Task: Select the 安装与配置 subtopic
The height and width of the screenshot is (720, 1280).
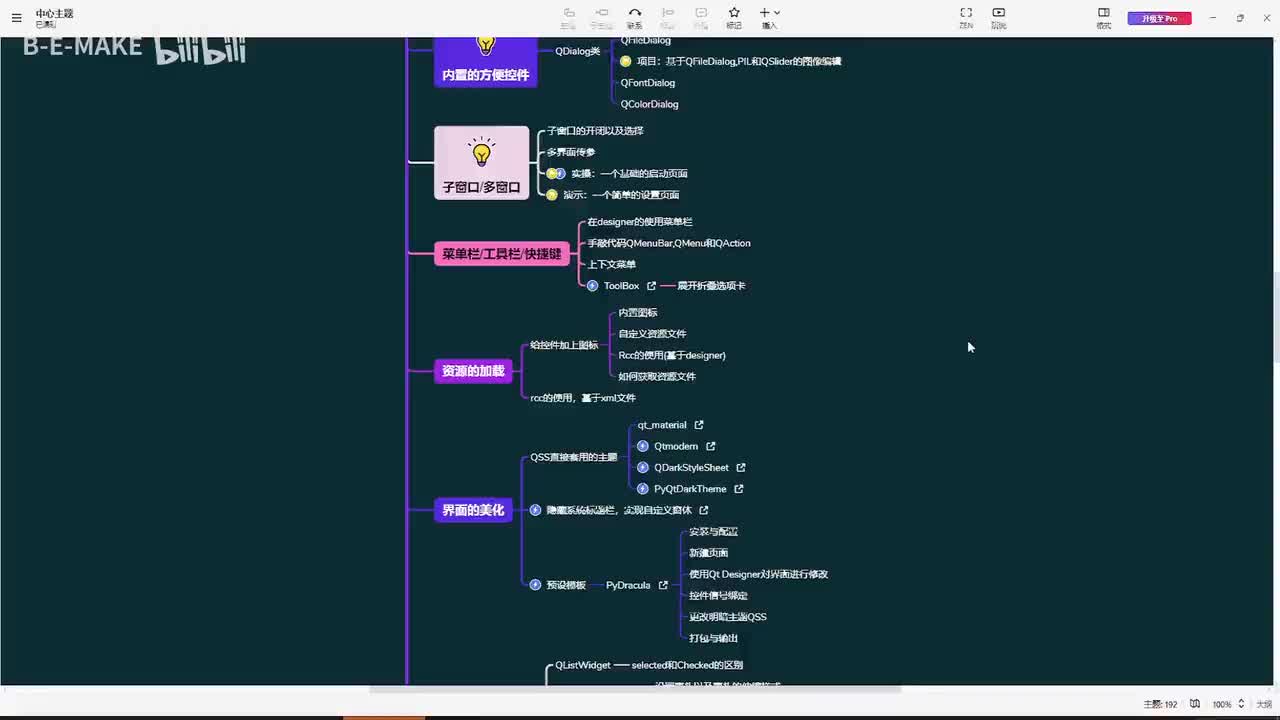Action: pyautogui.click(x=714, y=532)
